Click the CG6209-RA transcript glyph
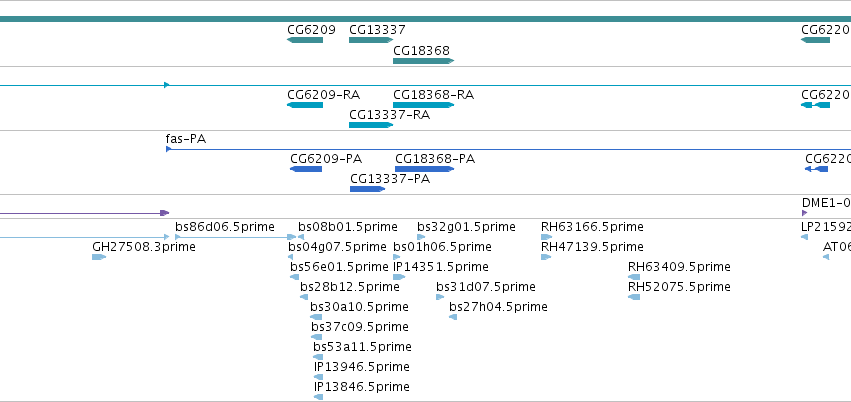 click(305, 105)
